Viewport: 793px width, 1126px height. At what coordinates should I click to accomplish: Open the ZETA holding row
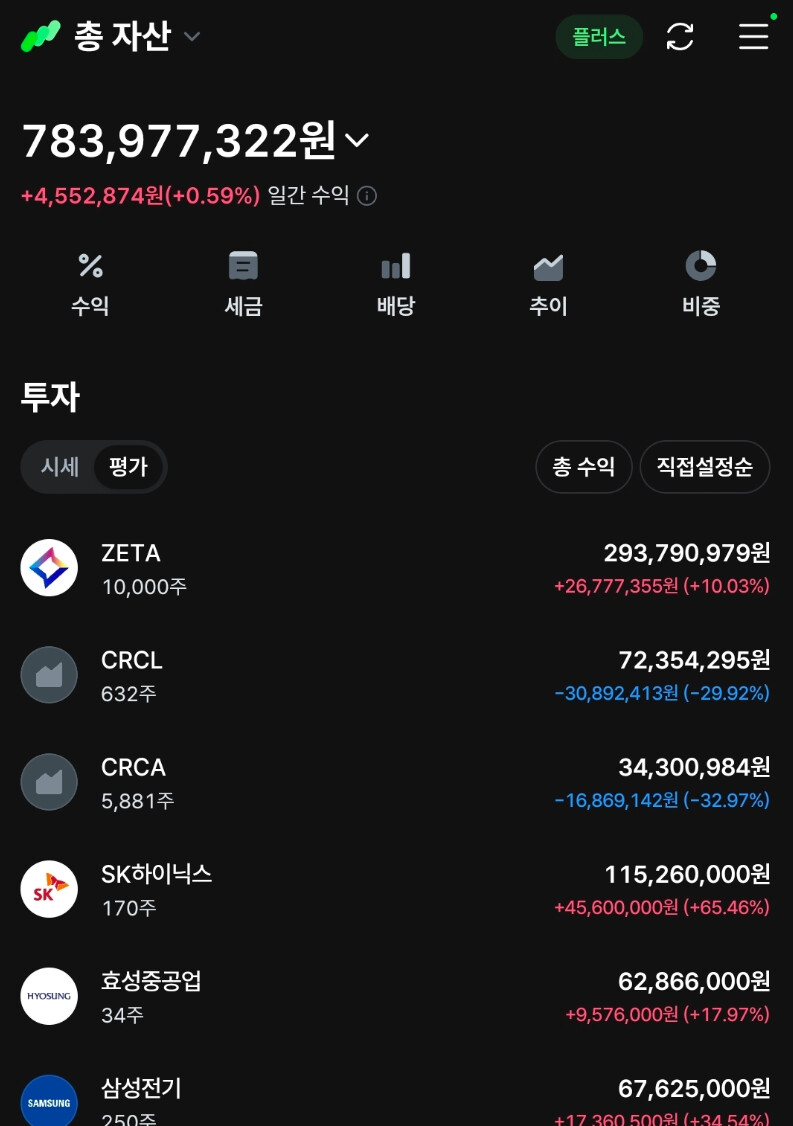pyautogui.click(x=396, y=569)
